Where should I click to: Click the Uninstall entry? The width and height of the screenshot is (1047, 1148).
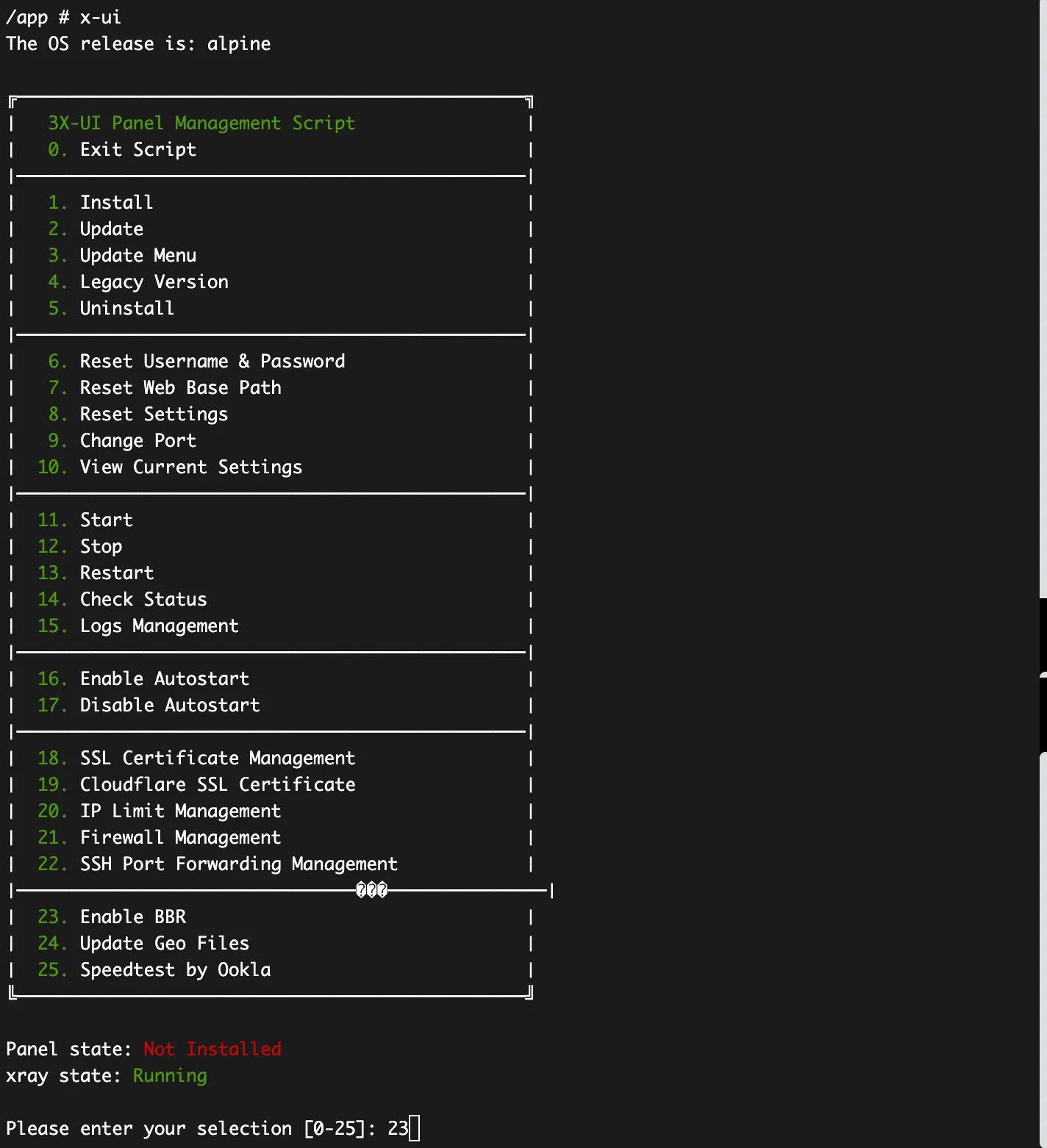tap(126, 308)
